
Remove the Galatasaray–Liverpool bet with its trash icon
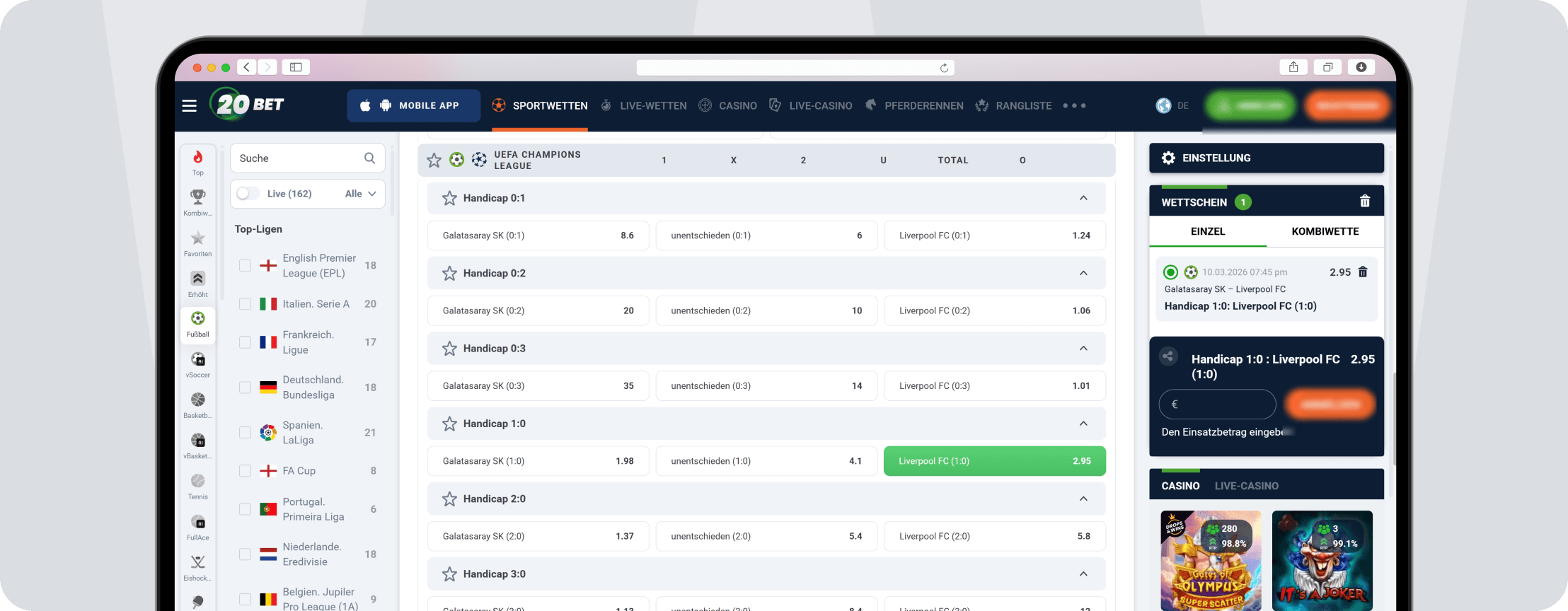[x=1363, y=272]
